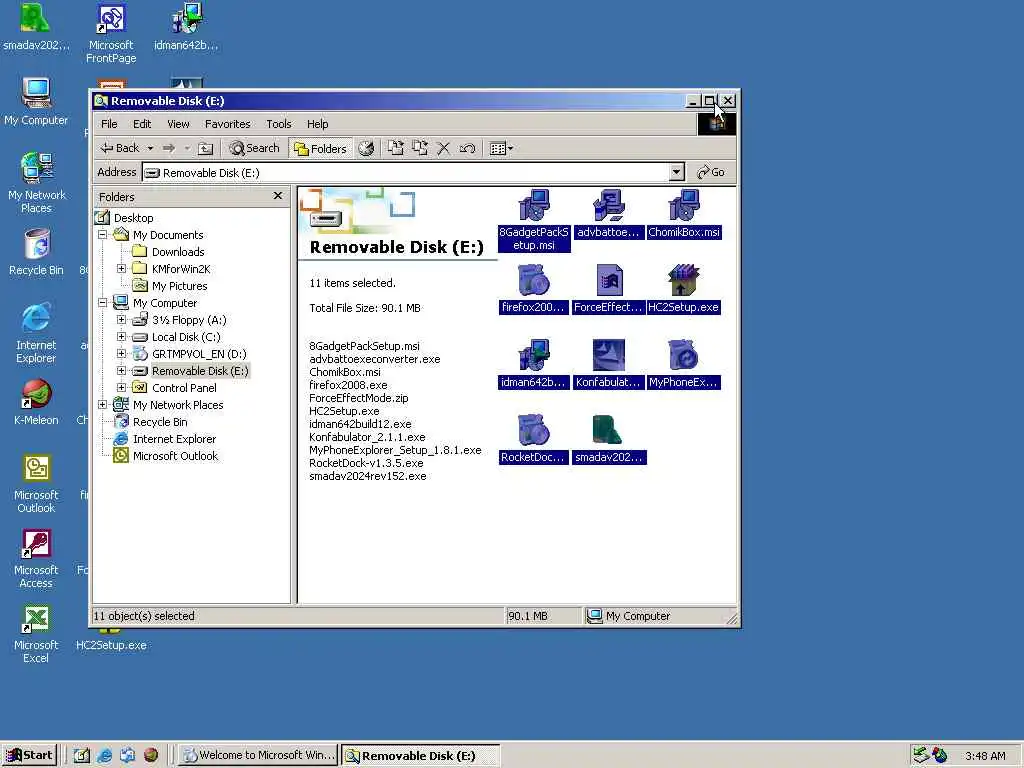Click the History toolbar icon

click(x=366, y=148)
